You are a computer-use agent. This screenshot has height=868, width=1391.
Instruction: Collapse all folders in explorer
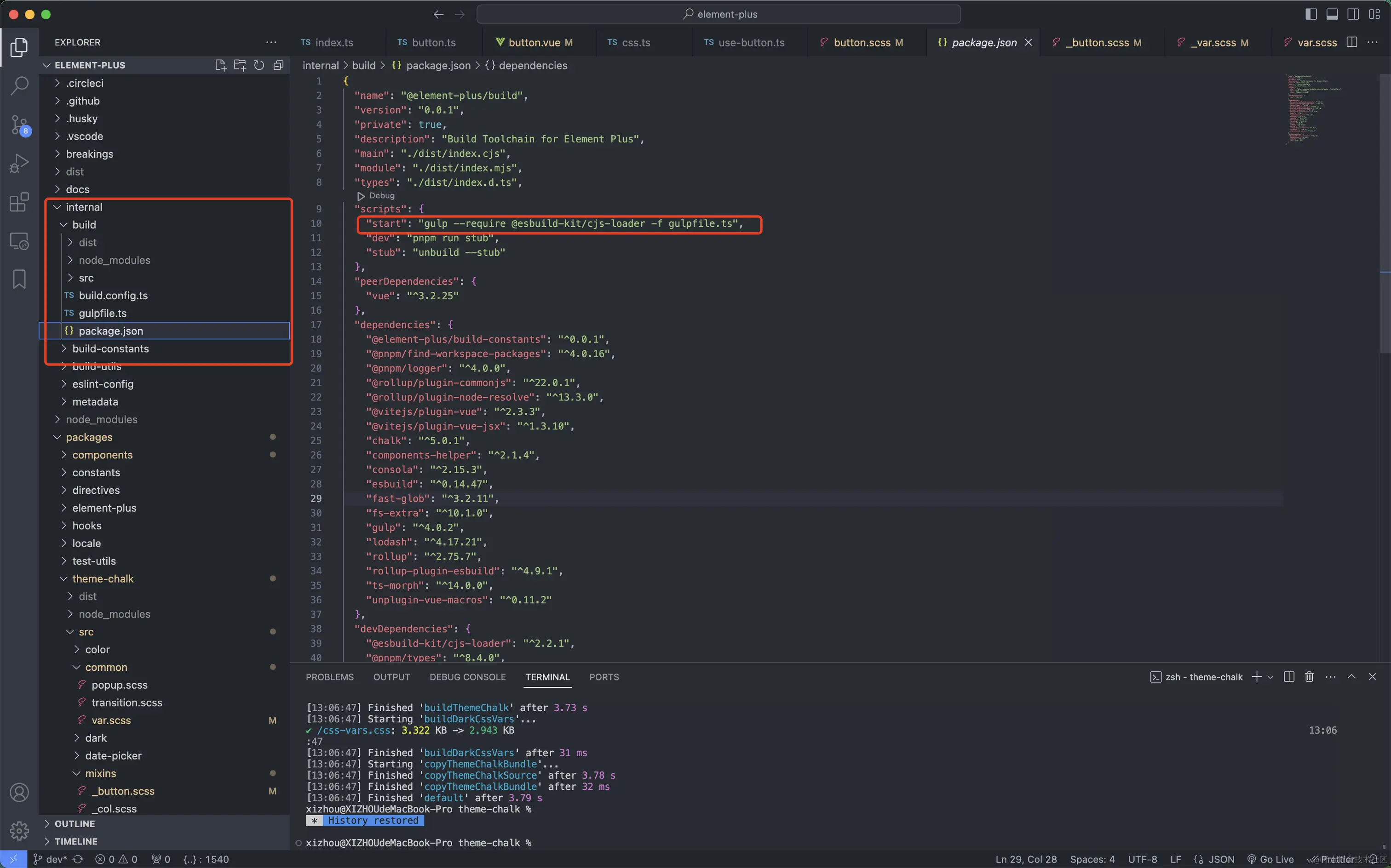pyautogui.click(x=279, y=65)
